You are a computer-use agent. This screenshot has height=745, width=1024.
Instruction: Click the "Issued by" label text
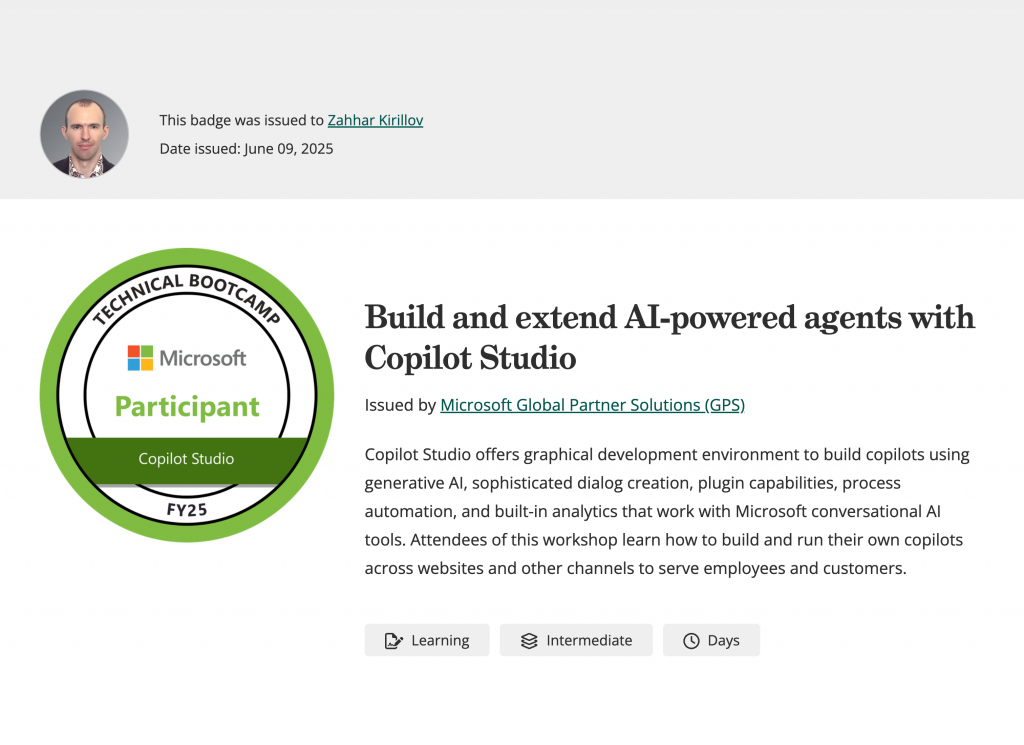click(400, 405)
